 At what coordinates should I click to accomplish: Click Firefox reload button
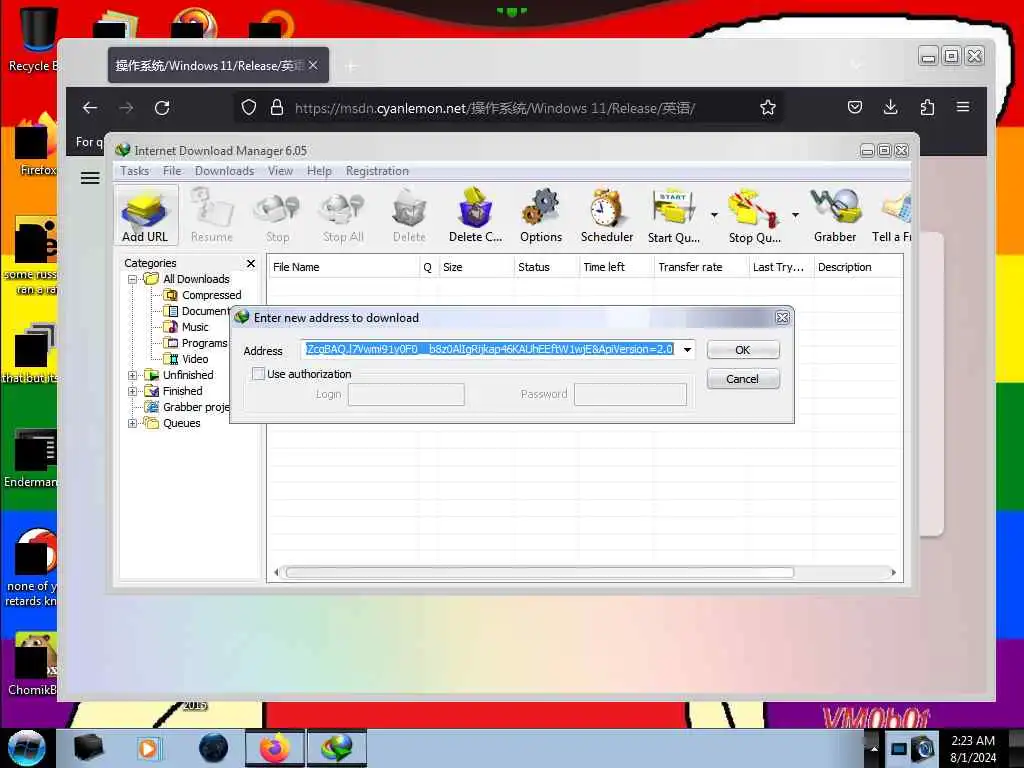(x=162, y=108)
